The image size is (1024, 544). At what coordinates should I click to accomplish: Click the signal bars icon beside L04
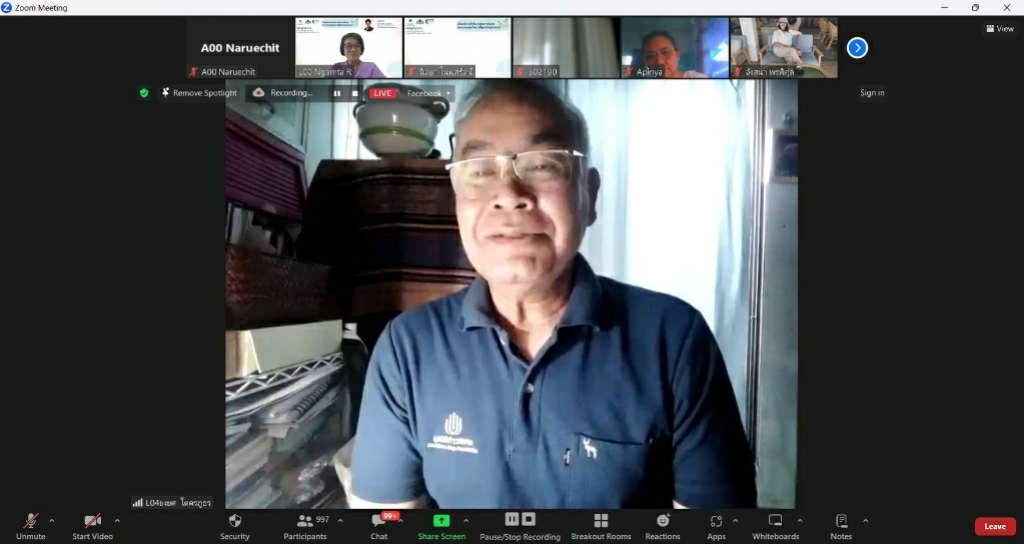[x=138, y=503]
